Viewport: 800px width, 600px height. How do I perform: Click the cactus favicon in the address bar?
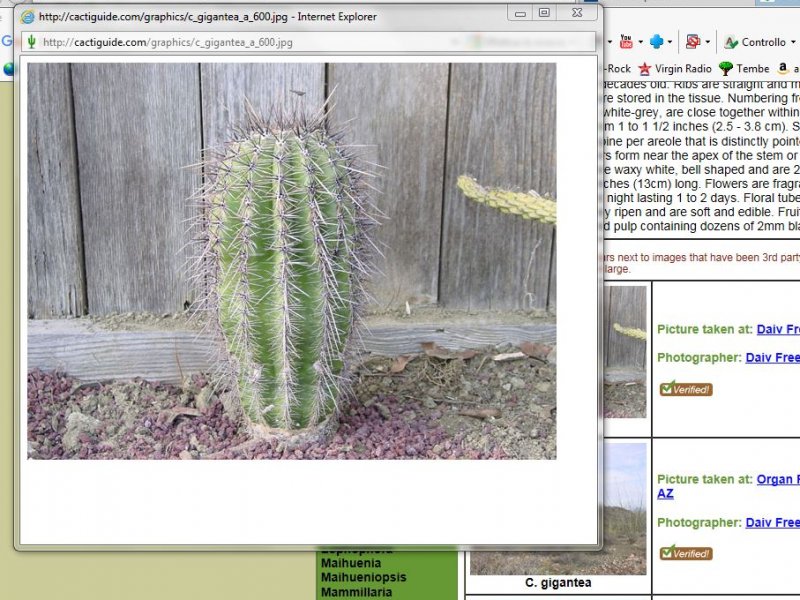31,42
